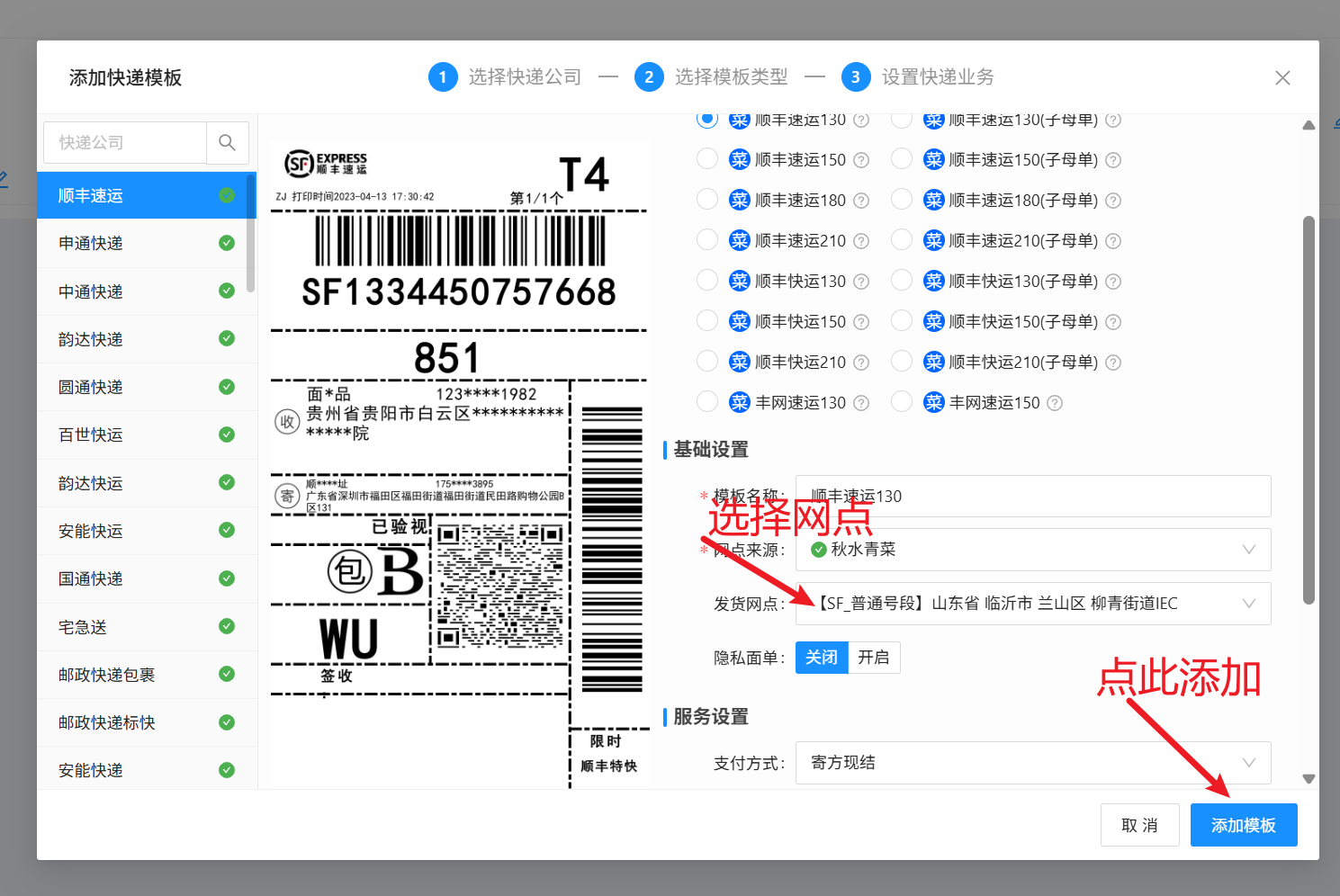Click the 模板名称 input field
Screen dimensions: 1340x896
[x=1033, y=497]
